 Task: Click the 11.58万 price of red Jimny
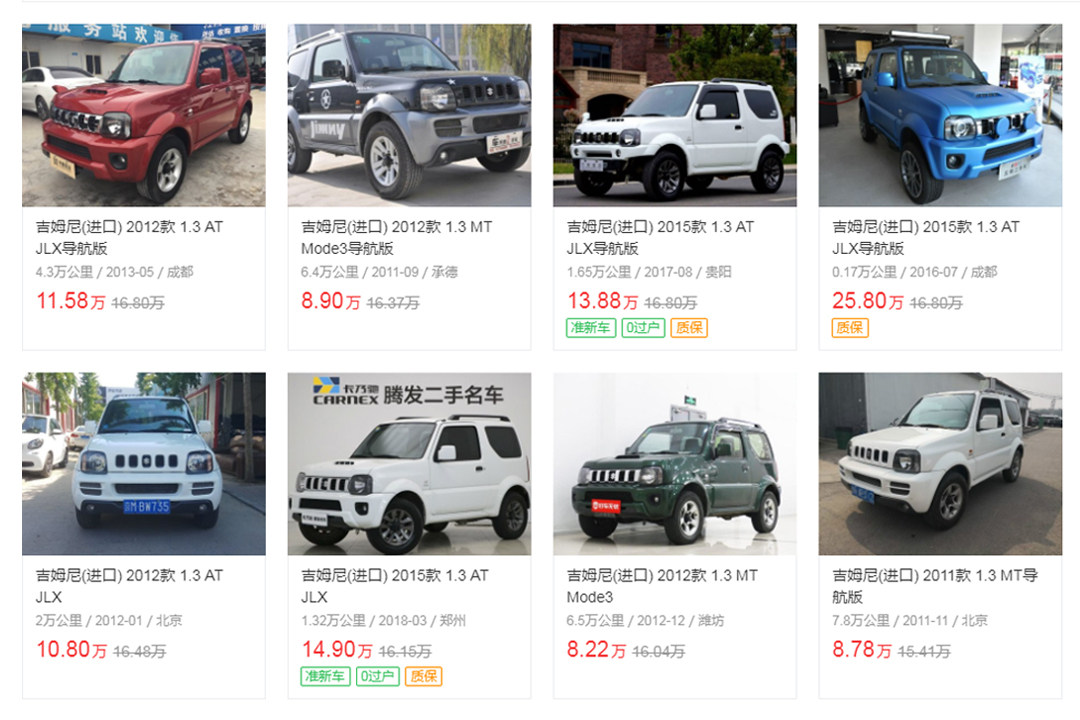[71, 301]
